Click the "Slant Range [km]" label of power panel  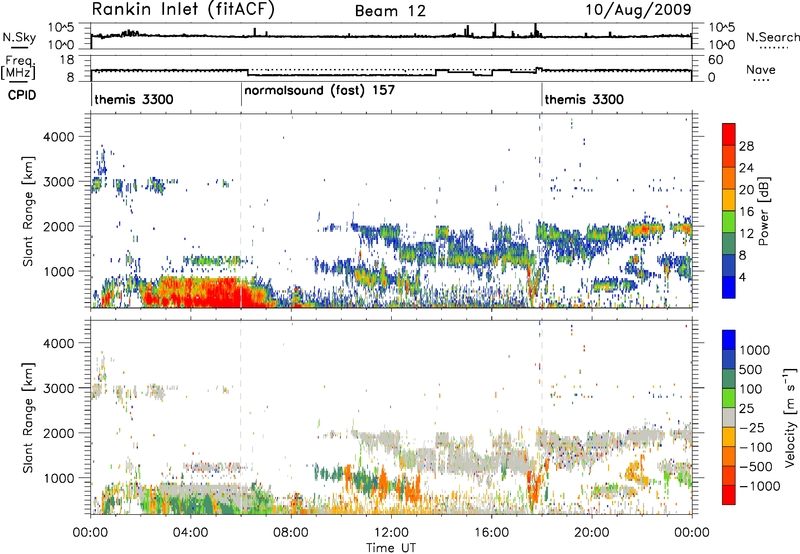(x=27, y=211)
